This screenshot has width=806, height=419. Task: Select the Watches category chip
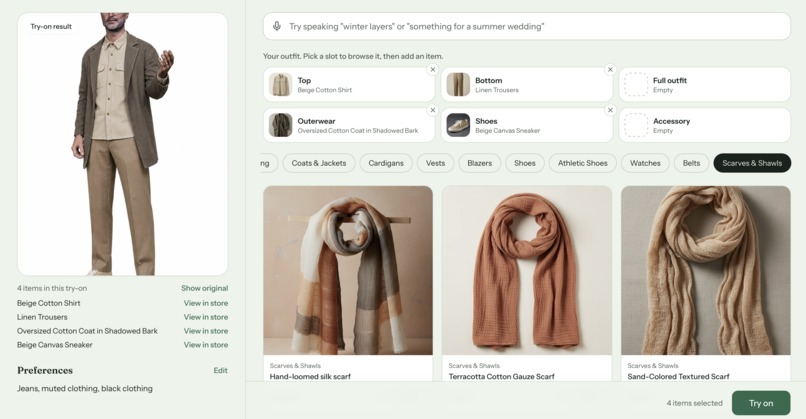click(645, 163)
